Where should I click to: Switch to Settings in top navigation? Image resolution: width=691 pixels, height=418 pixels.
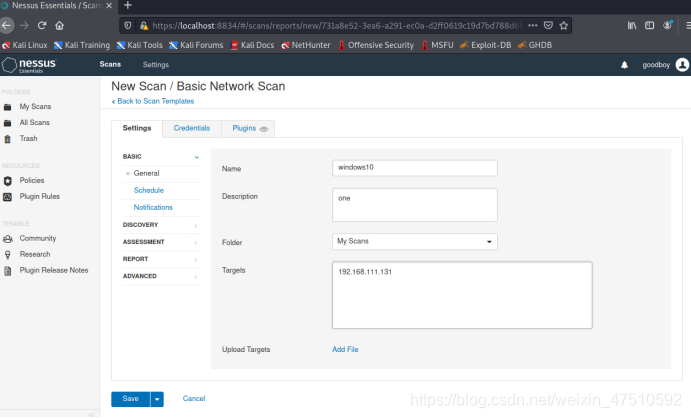click(x=156, y=65)
